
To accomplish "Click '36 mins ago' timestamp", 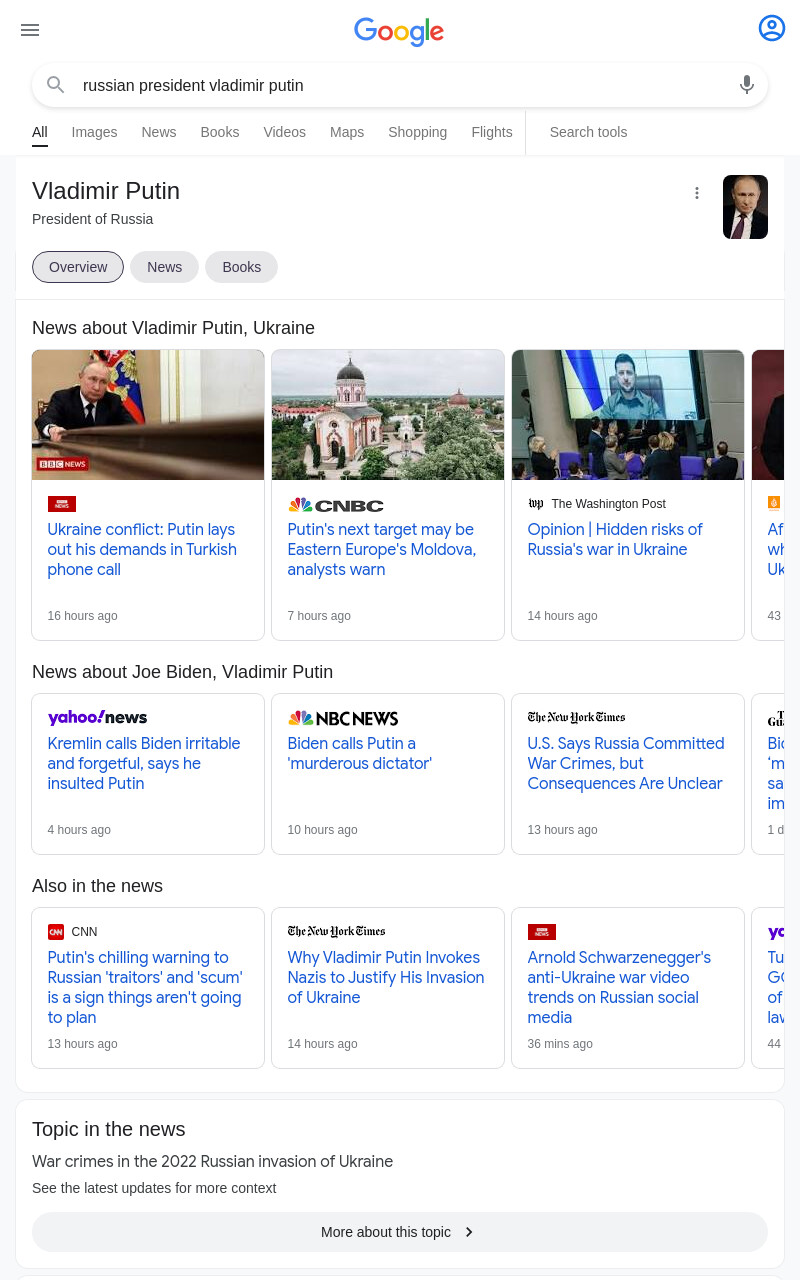I will click(560, 1044).
